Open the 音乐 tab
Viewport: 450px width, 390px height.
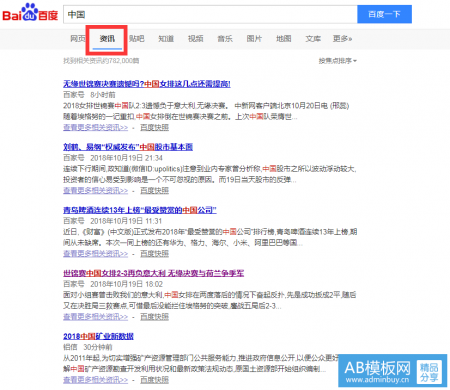pyautogui.click(x=225, y=39)
